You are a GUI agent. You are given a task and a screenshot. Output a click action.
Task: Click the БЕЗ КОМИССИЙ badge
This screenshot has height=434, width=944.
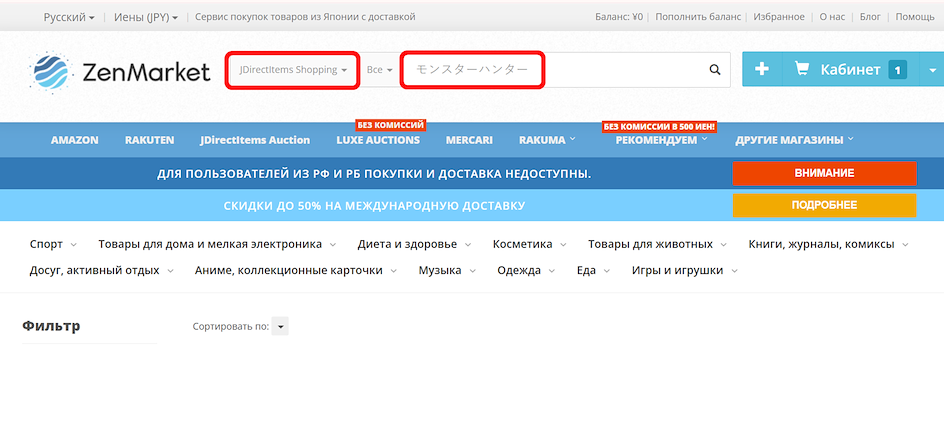391,125
